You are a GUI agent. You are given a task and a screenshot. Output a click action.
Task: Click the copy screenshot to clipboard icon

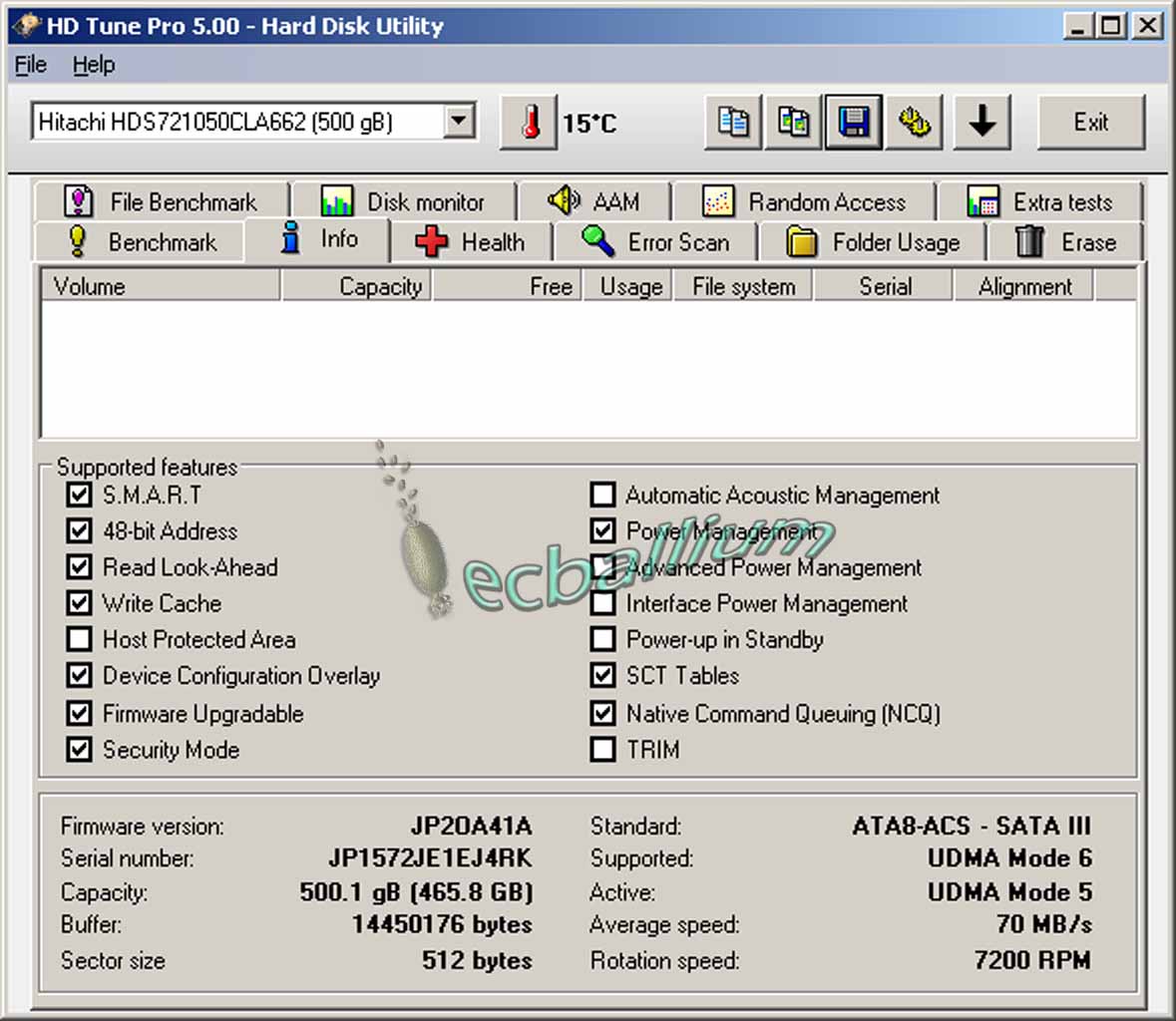(794, 123)
